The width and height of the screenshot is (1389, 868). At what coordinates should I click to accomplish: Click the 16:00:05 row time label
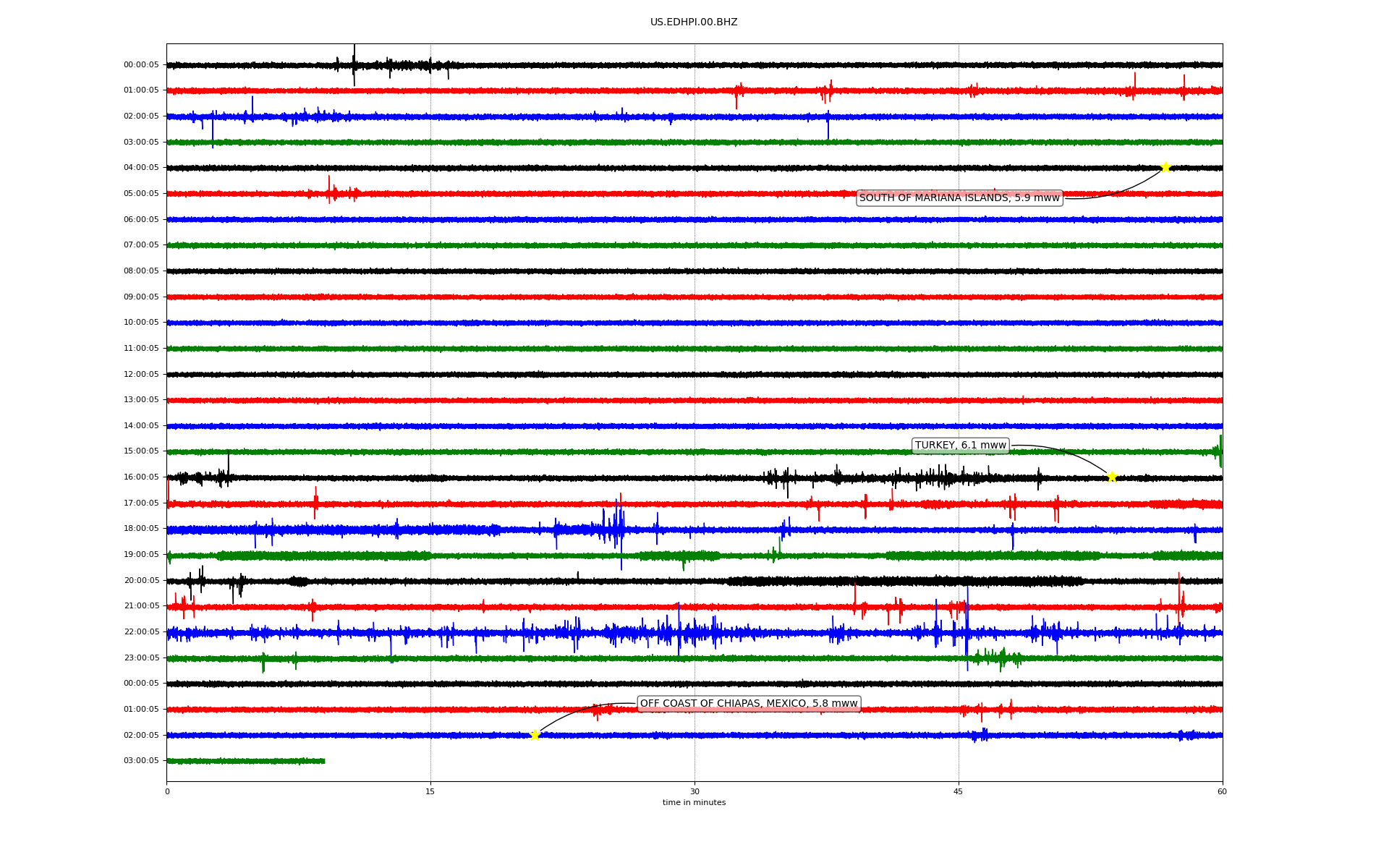pyautogui.click(x=141, y=477)
